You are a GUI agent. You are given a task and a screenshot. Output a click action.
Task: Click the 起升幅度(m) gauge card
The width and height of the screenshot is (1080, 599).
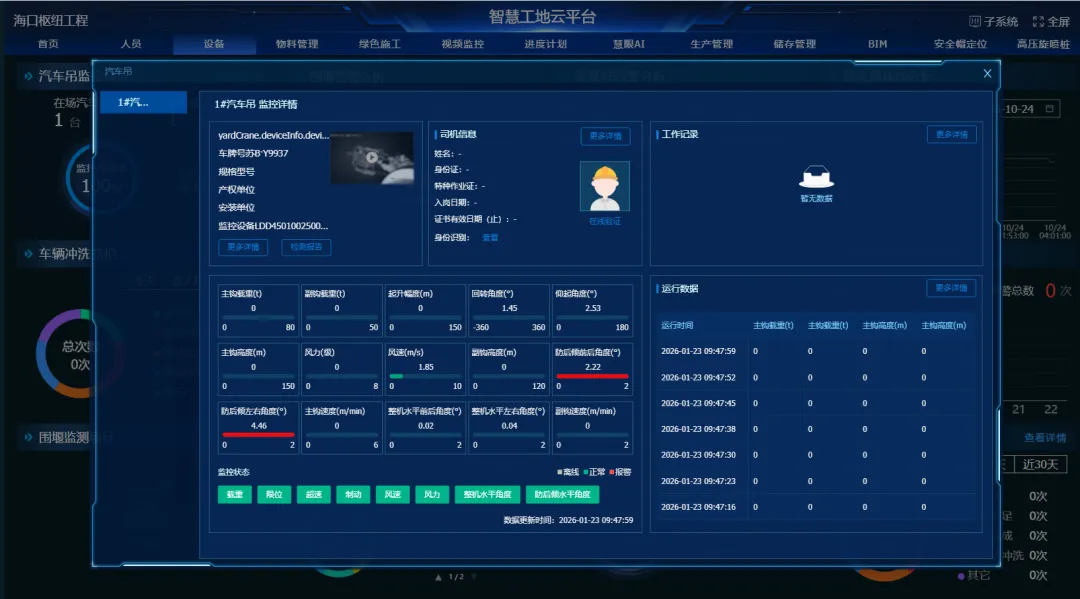[x=425, y=311]
